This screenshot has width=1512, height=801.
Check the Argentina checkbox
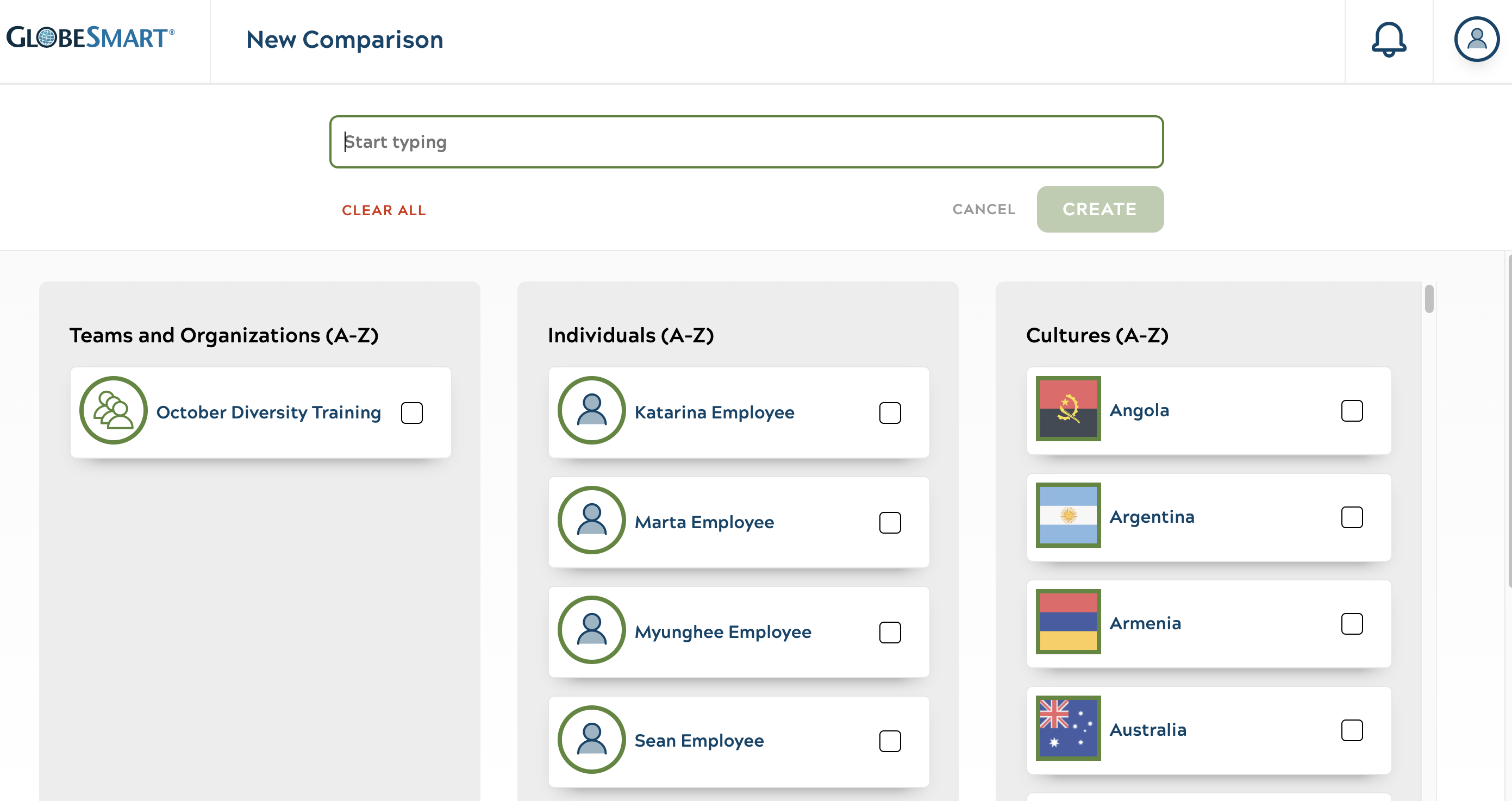tap(1352, 517)
